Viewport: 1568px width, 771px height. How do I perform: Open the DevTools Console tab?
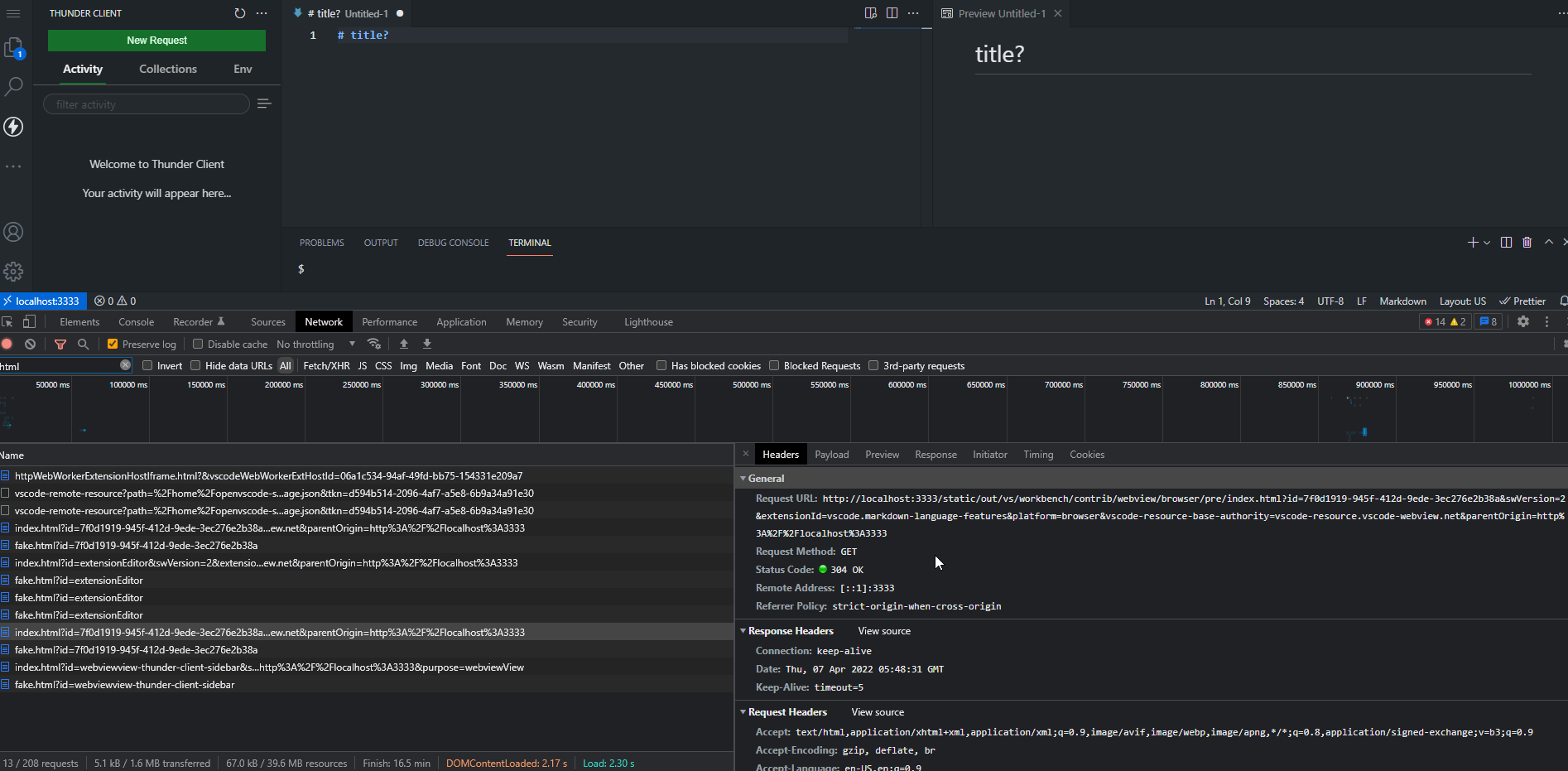(137, 322)
